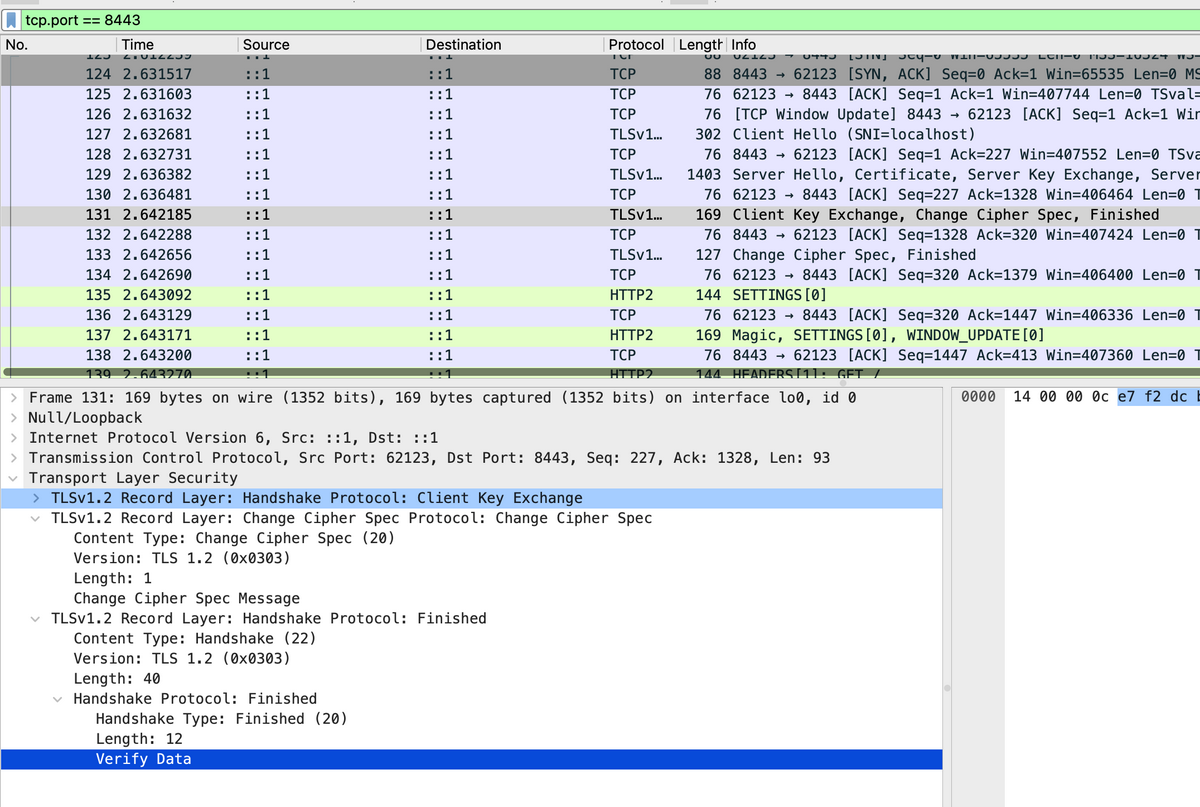Image resolution: width=1200 pixels, height=807 pixels.
Task: Select packet 138 with Ack=413
Action: click(600, 355)
